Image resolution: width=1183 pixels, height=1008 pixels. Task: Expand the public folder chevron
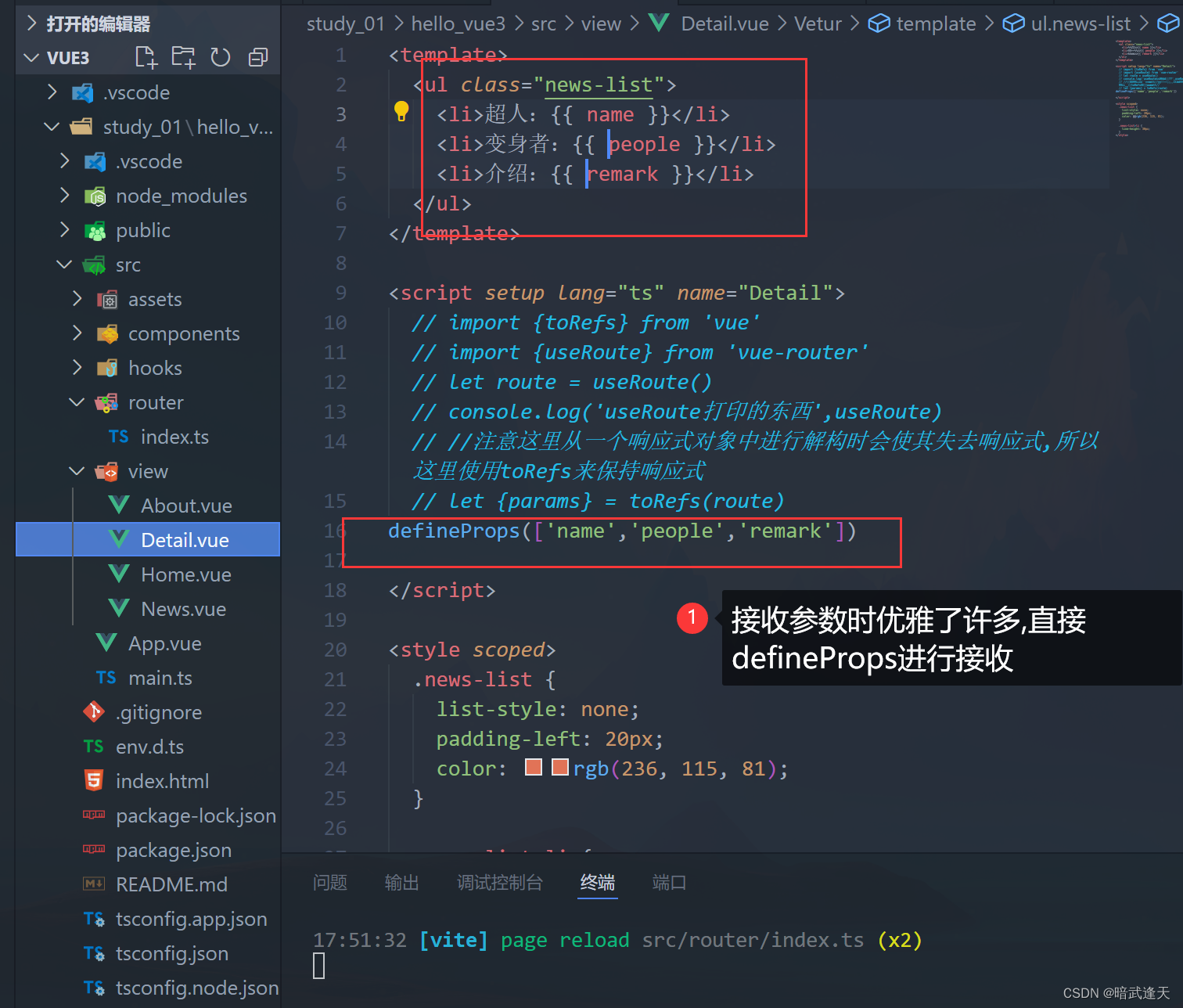click(x=64, y=230)
